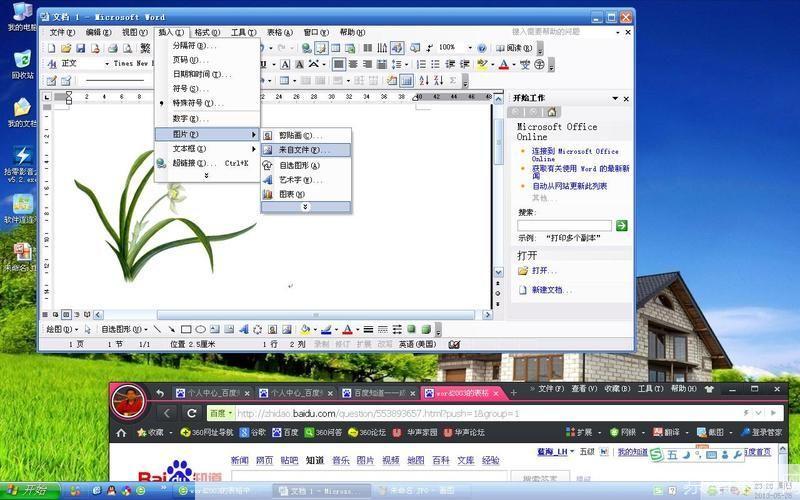Click 新建文档... link in task pane
800x500 pixels.
(552, 290)
